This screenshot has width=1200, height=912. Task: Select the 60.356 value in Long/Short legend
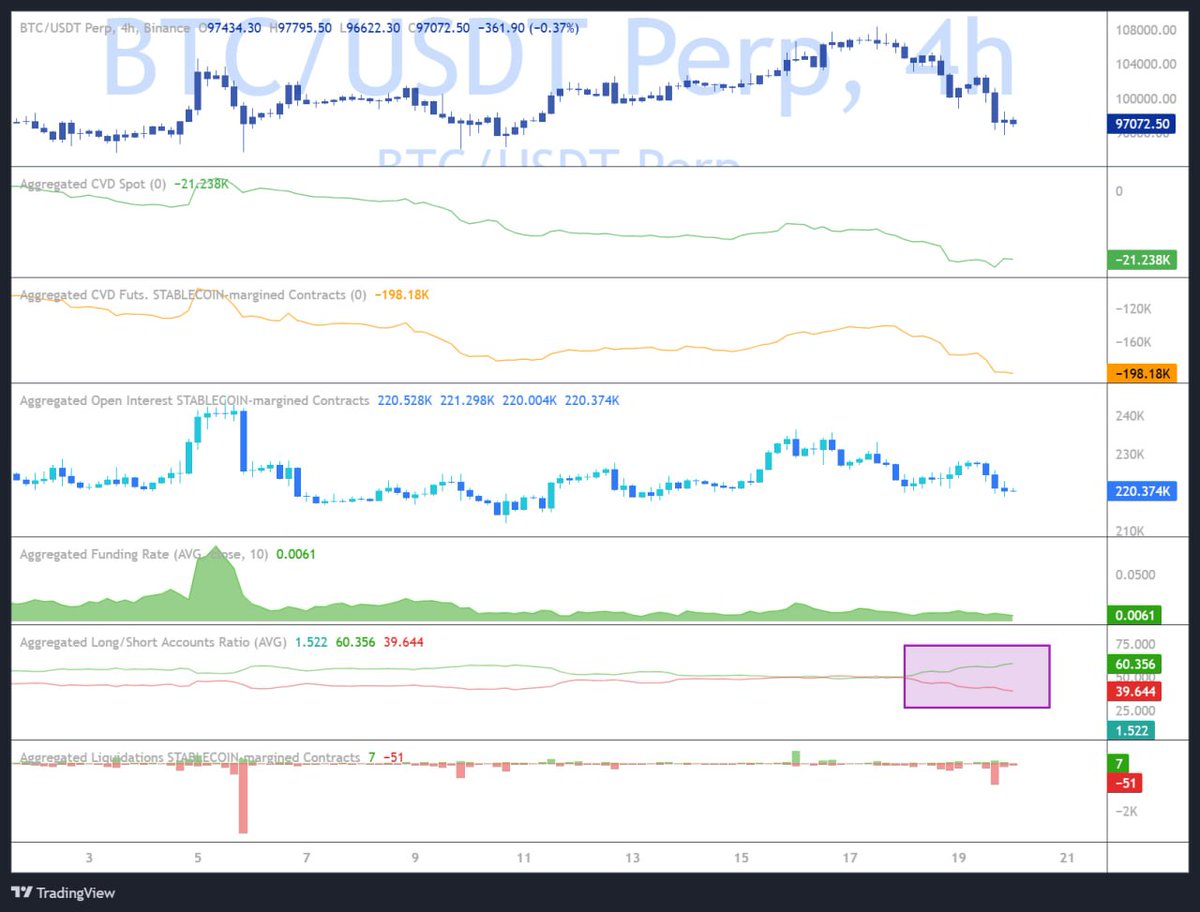coord(355,642)
